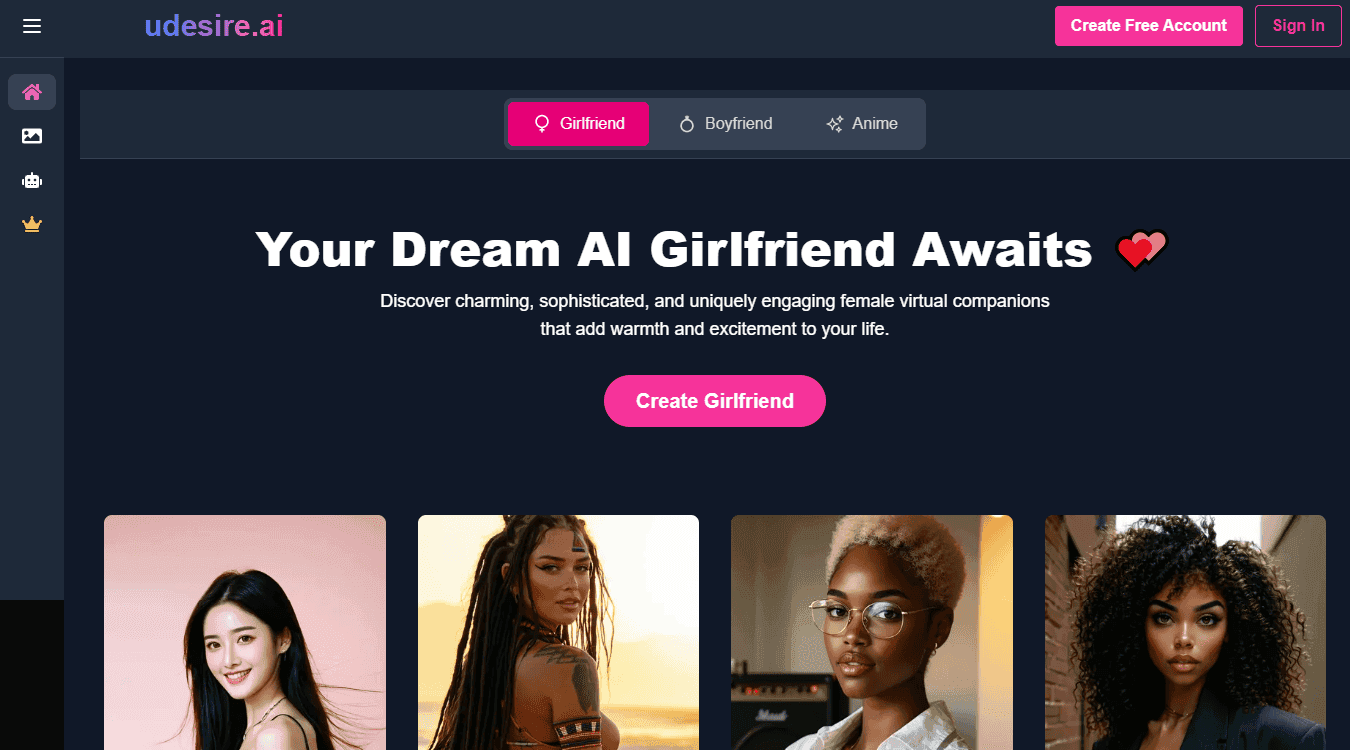Open the robot AI characters sidebar icon
This screenshot has width=1350, height=750.
pos(32,181)
